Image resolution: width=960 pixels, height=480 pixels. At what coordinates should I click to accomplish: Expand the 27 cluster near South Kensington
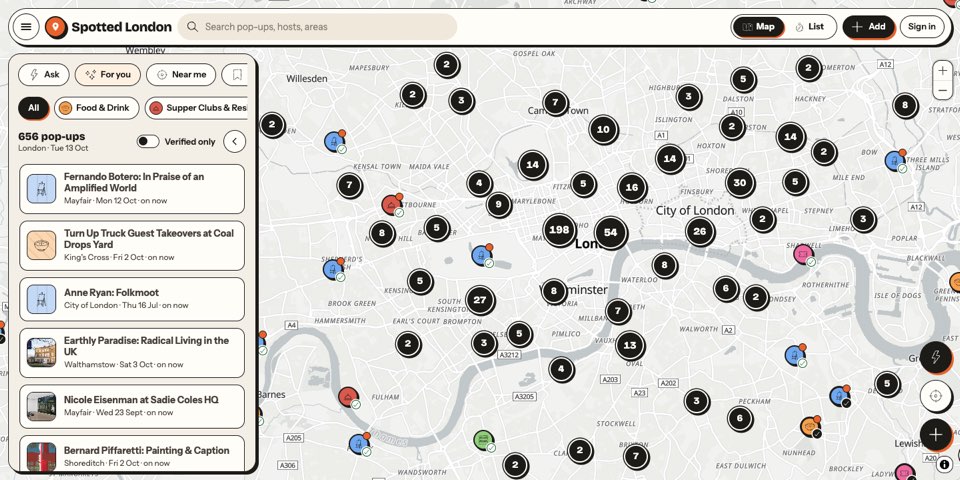point(480,300)
